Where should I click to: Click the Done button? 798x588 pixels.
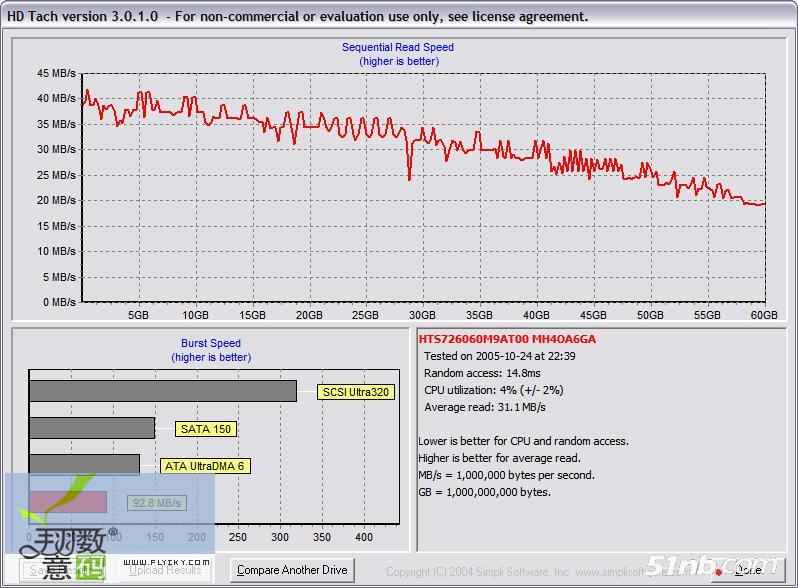coord(748,570)
